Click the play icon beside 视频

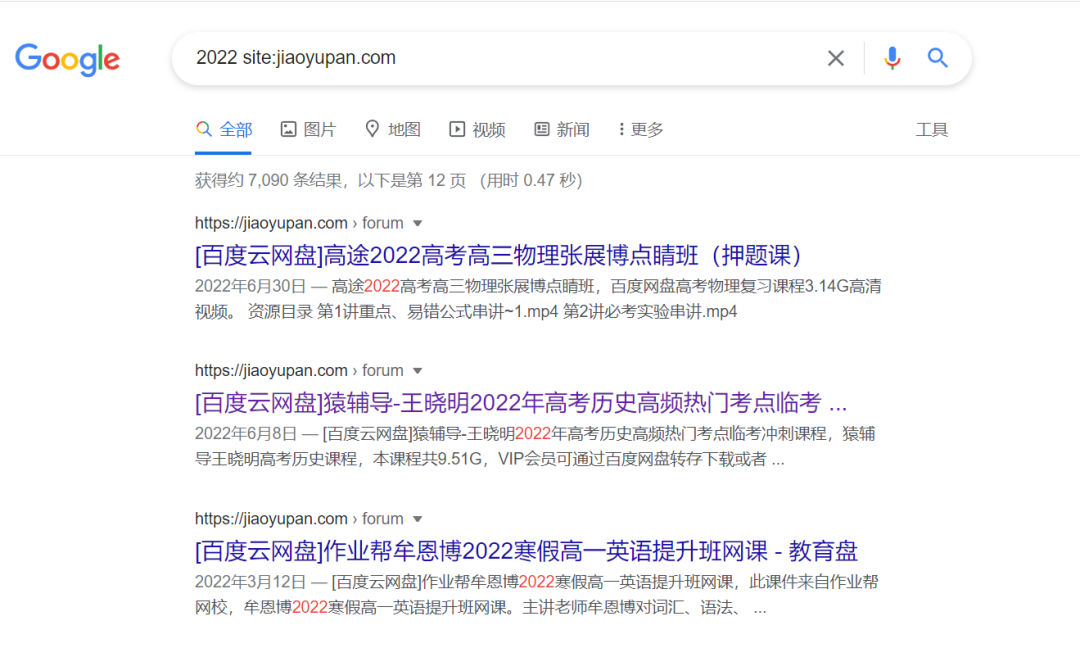457,129
